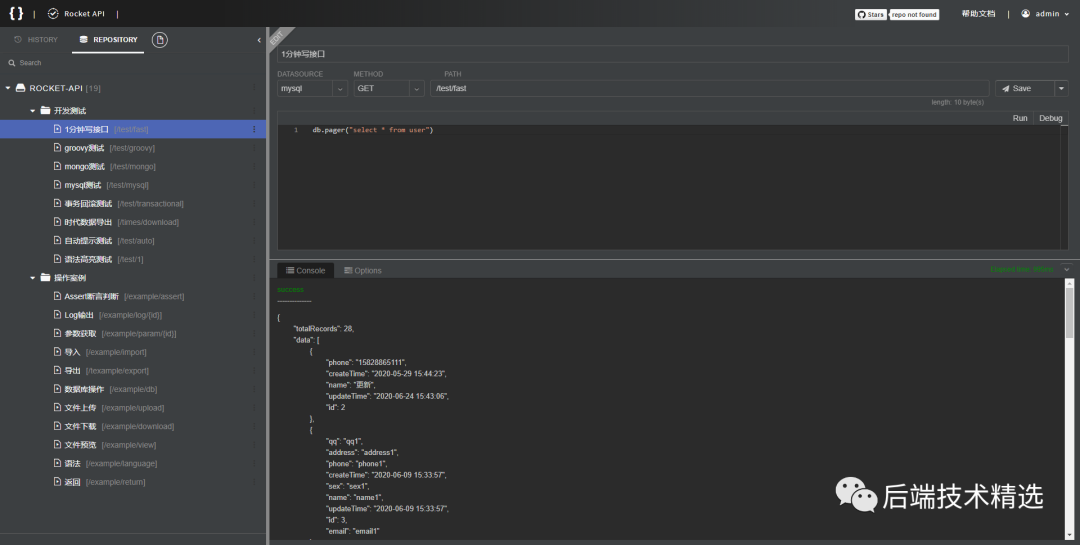Click the curly braces logo icon

point(15,14)
